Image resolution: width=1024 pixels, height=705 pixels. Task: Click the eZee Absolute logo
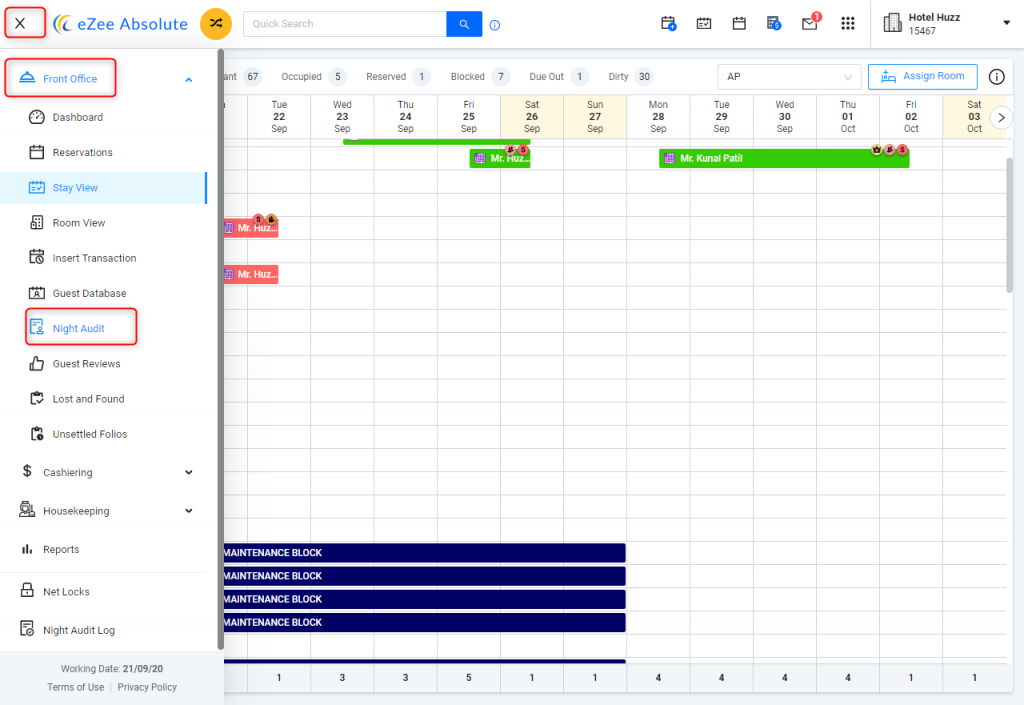[121, 24]
